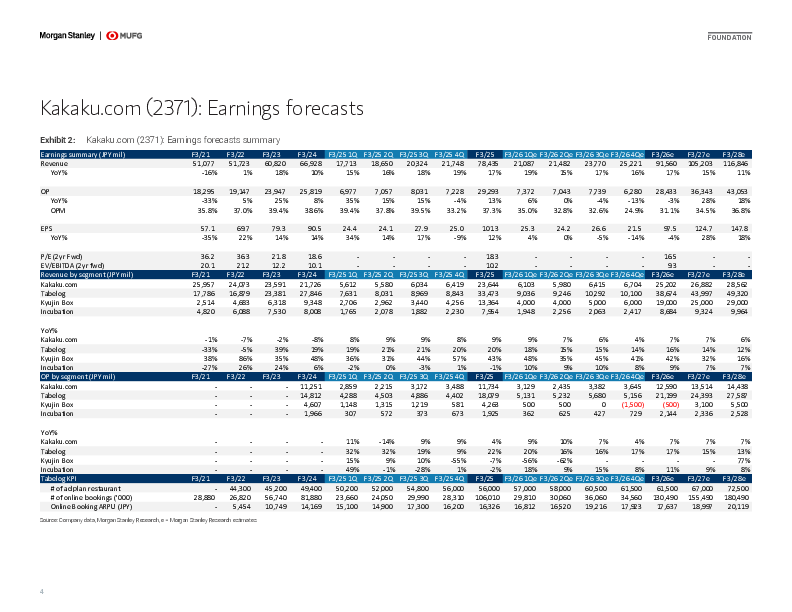792x612 pixels.
Task: Select the "Exhibit 2:" label
Action: (58, 140)
